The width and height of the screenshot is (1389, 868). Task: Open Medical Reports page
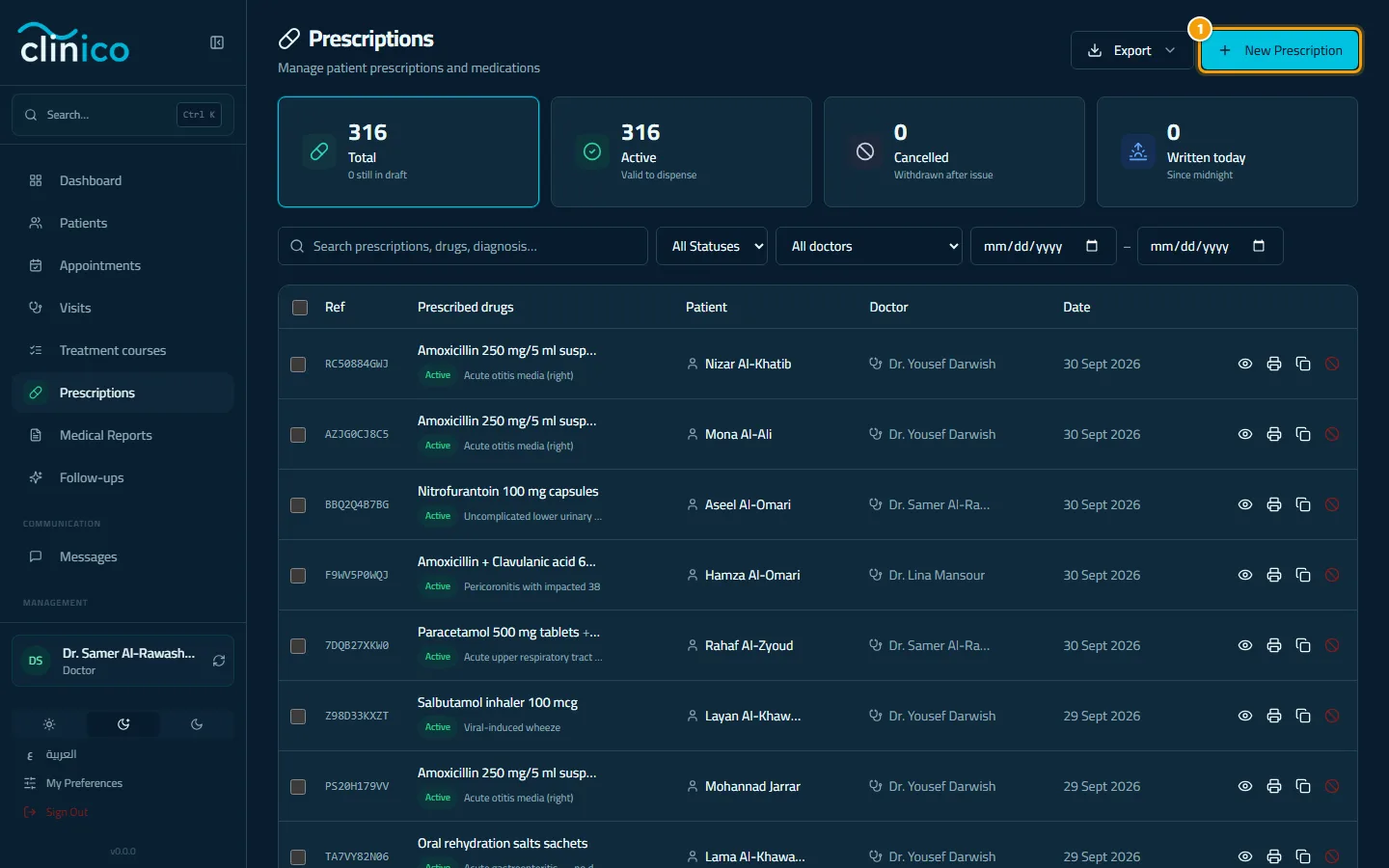(123, 435)
